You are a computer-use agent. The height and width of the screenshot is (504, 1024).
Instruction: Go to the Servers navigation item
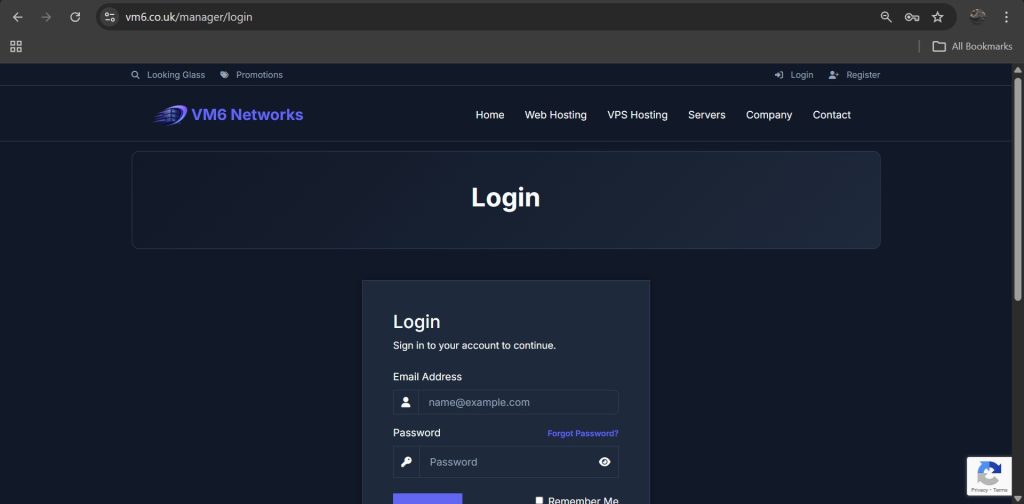coord(706,115)
